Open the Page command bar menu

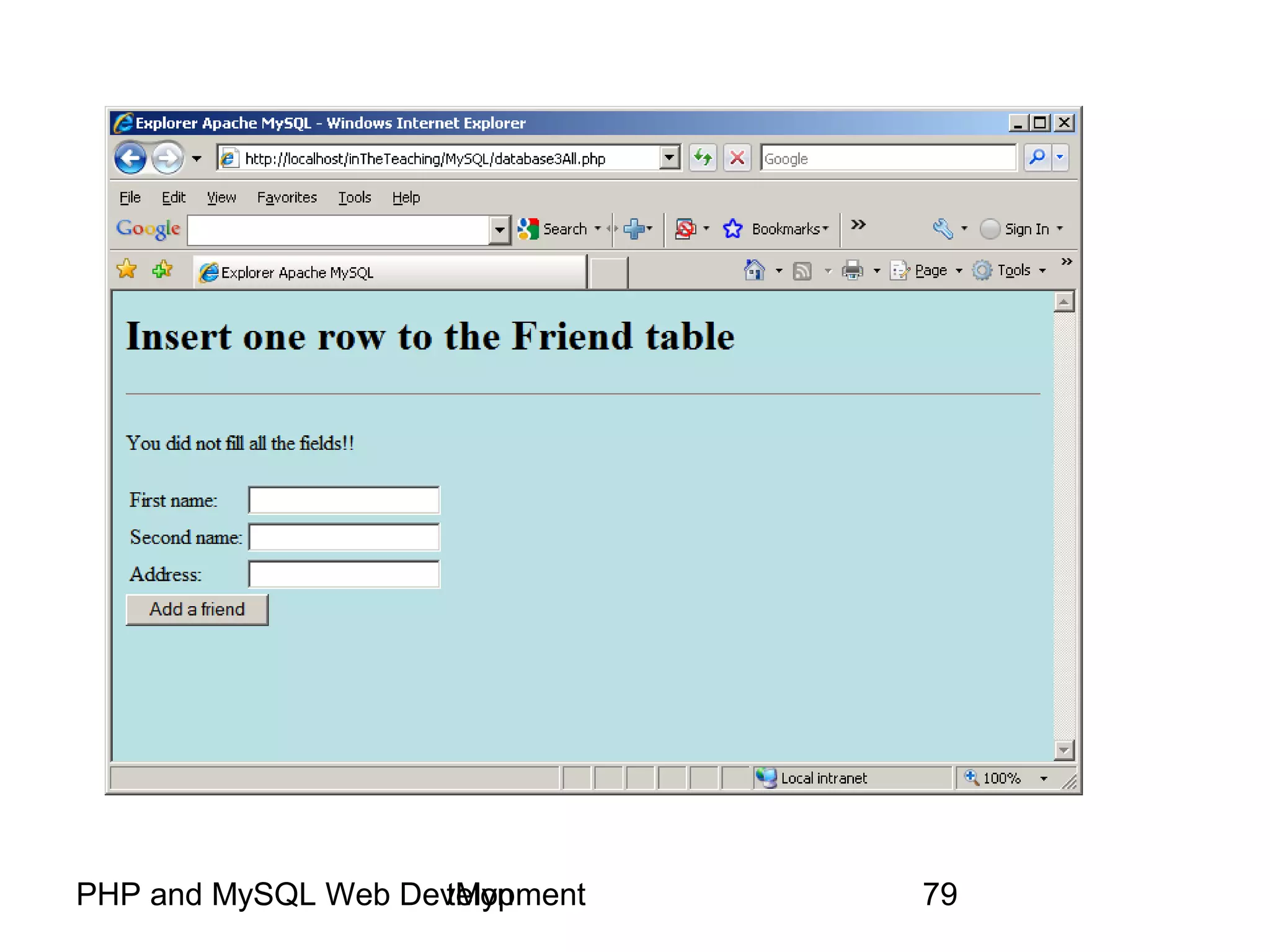(926, 270)
